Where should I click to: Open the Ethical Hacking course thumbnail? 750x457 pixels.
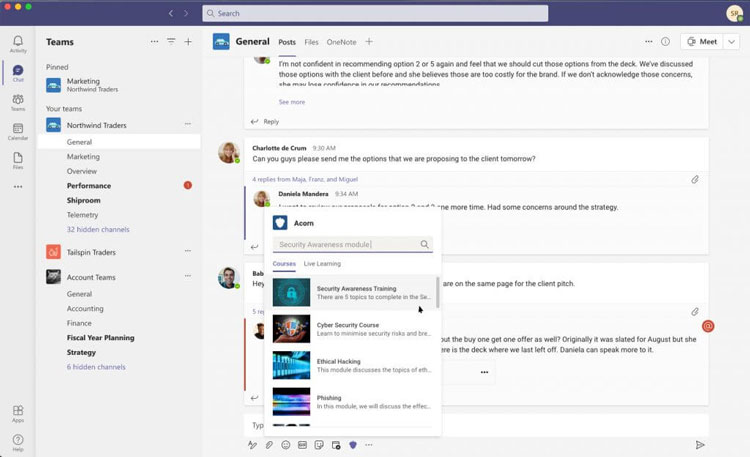click(291, 365)
